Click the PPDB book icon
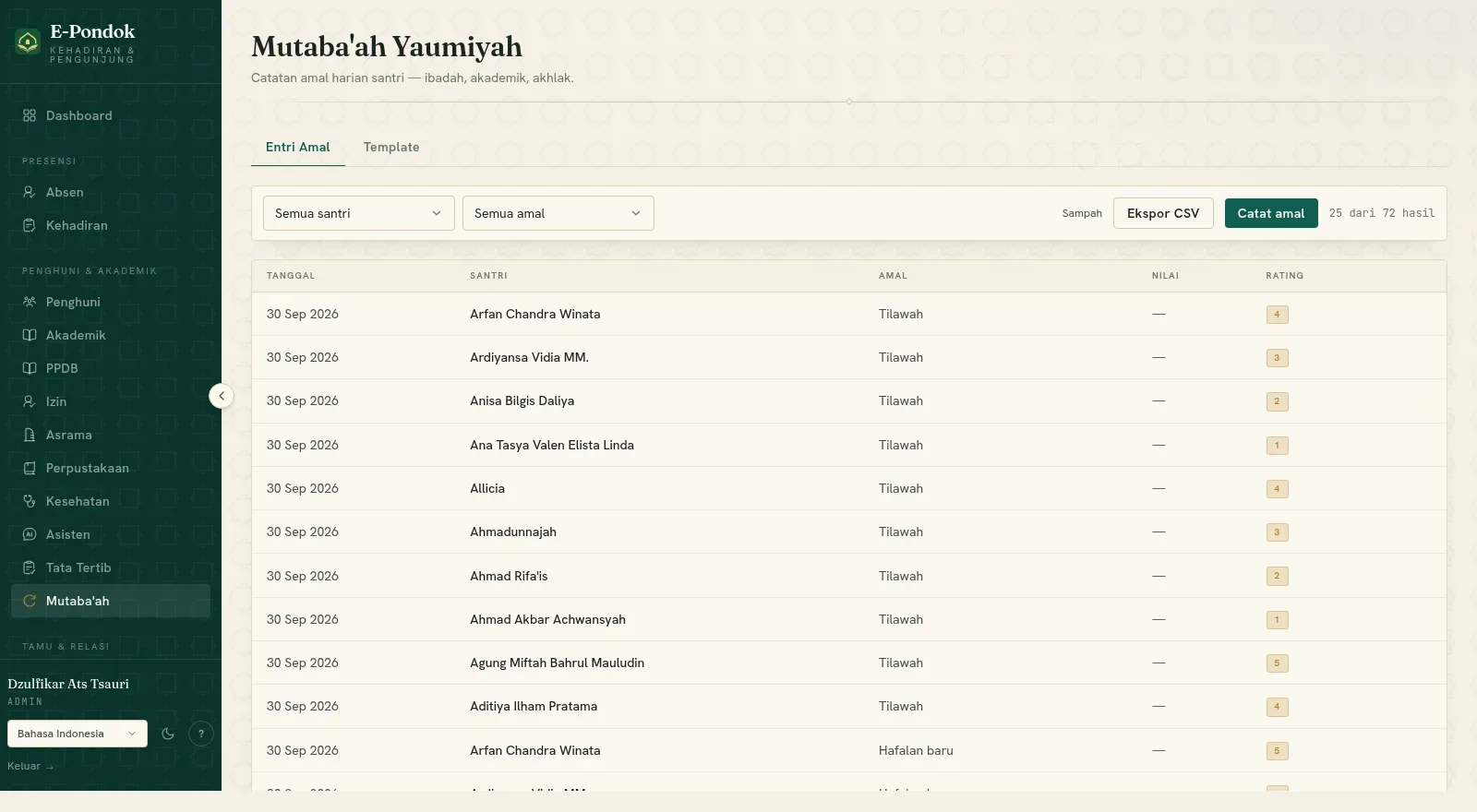The image size is (1477, 812). tap(30, 368)
